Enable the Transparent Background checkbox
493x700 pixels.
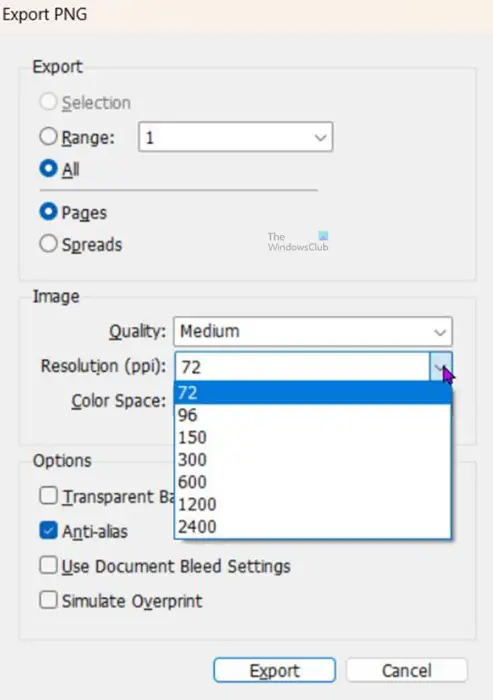(48, 496)
